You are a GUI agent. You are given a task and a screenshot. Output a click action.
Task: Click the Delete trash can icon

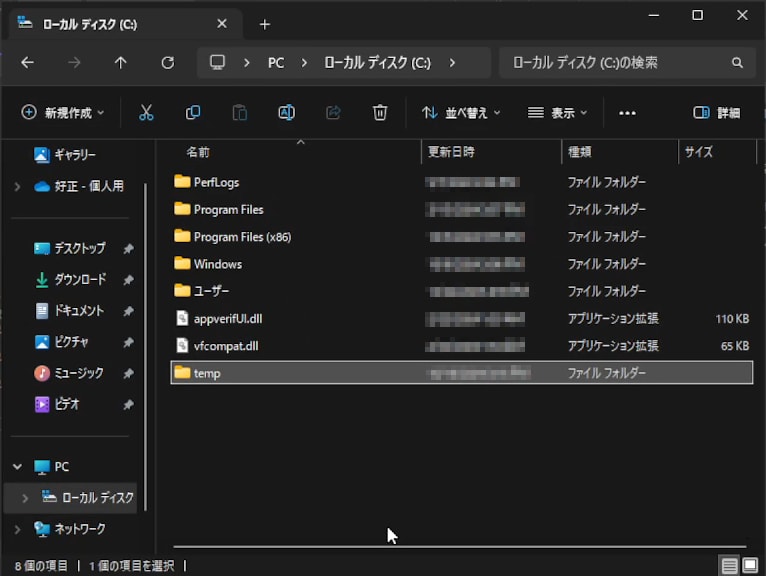(380, 113)
